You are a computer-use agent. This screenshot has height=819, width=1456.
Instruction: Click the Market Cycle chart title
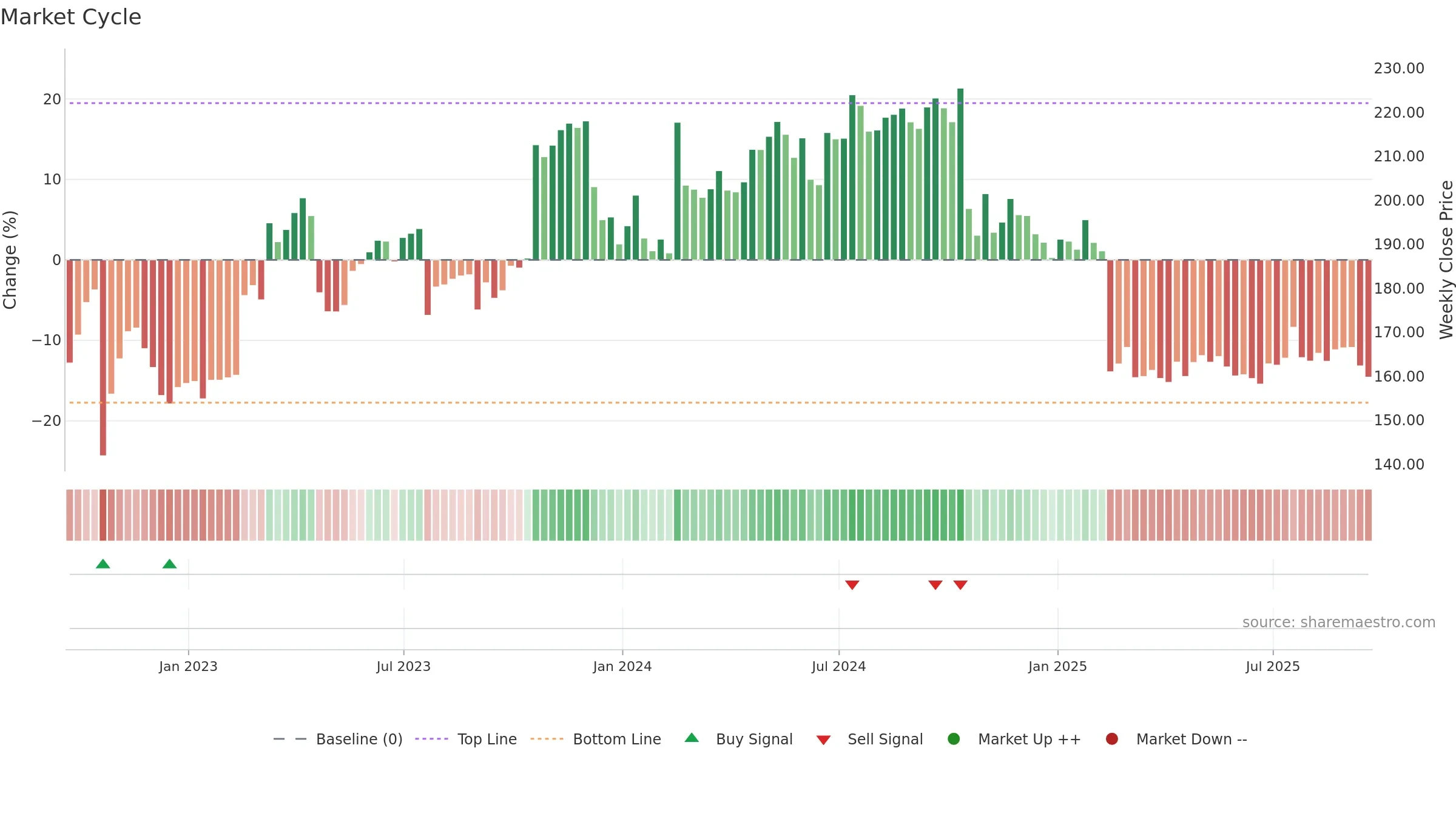coord(71,17)
